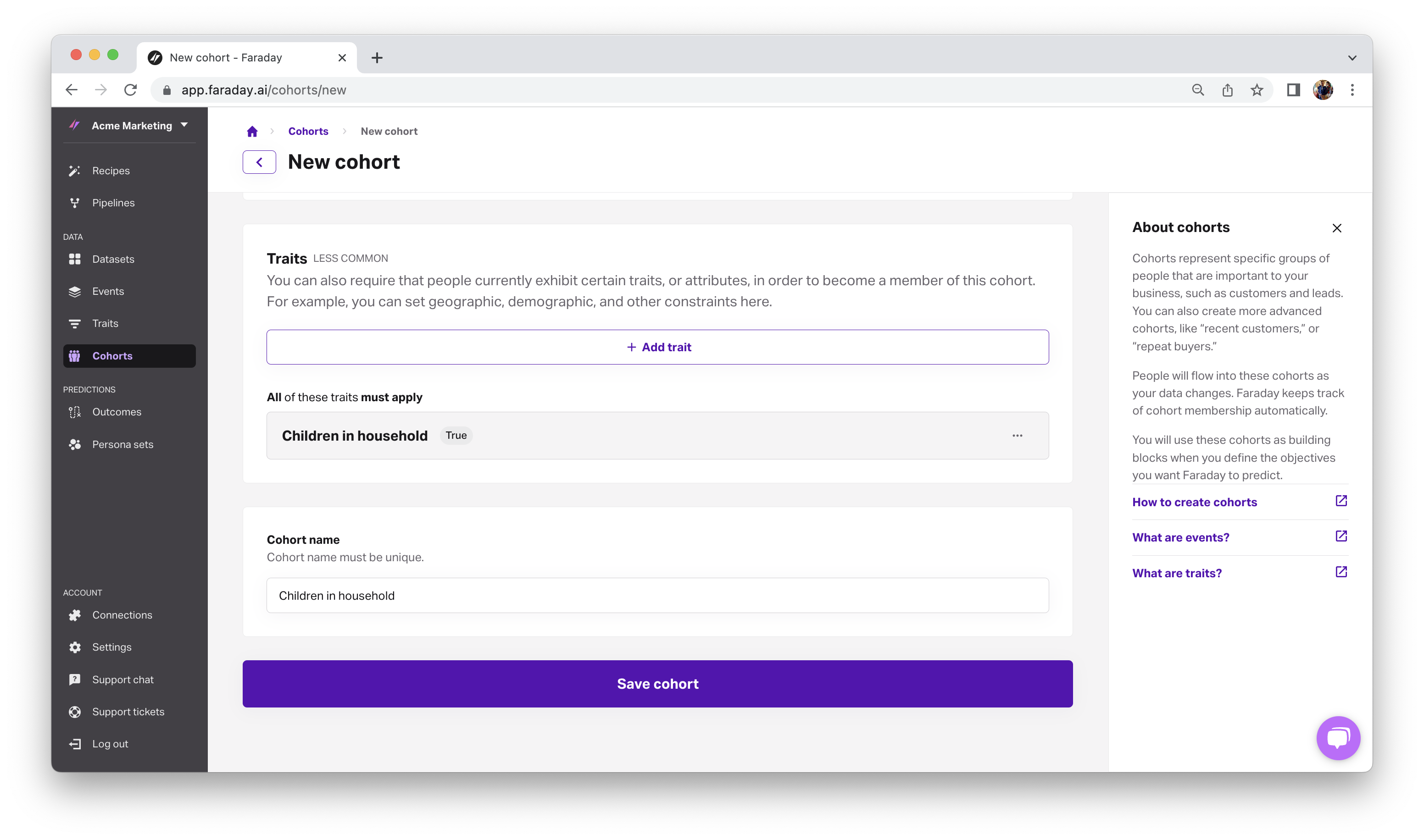Screen dimensions: 1424x840
Task: Close the About cohorts panel
Action: coord(1338,228)
